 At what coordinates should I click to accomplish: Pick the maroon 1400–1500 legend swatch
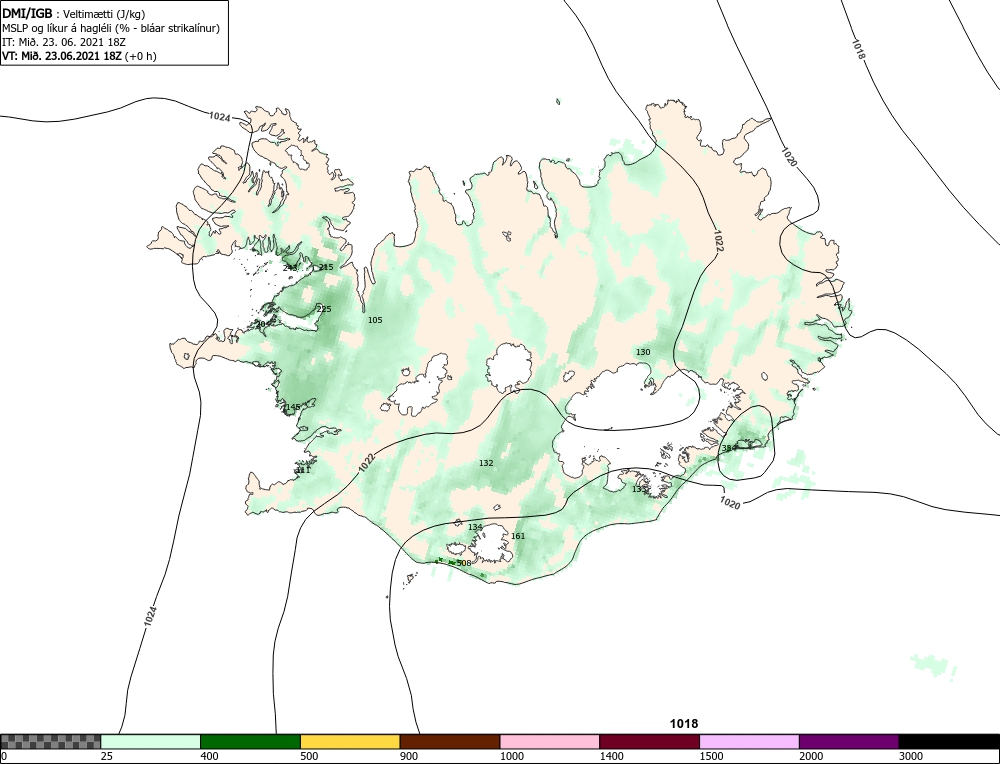point(649,741)
